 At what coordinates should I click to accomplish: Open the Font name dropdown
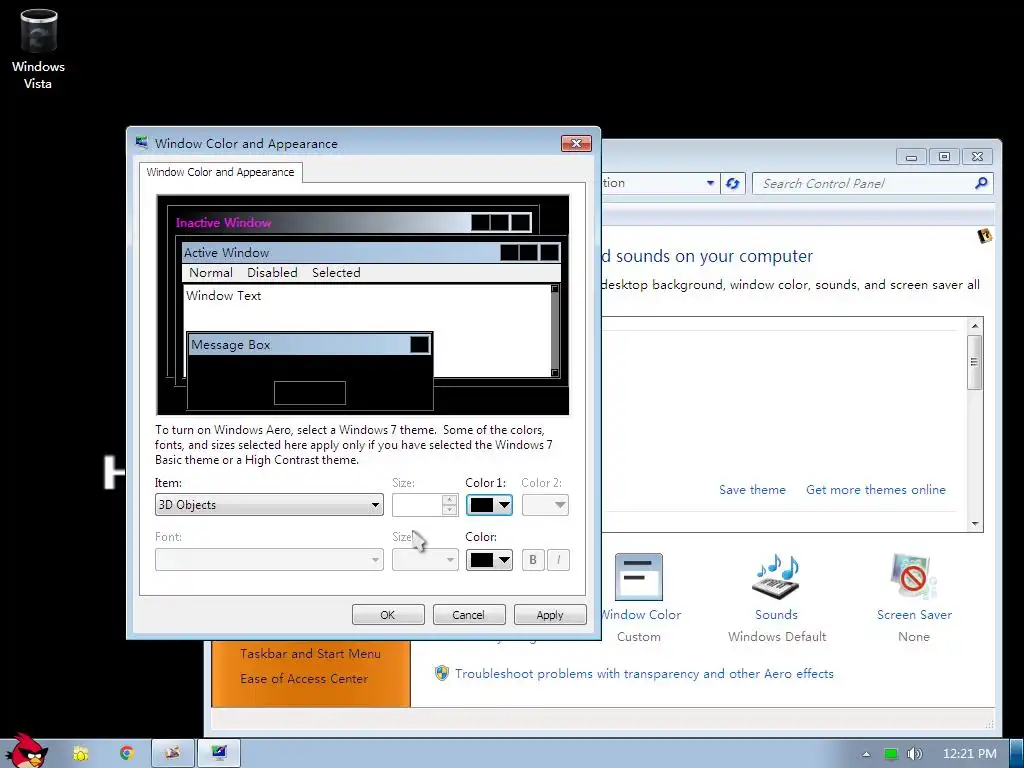tap(269, 560)
